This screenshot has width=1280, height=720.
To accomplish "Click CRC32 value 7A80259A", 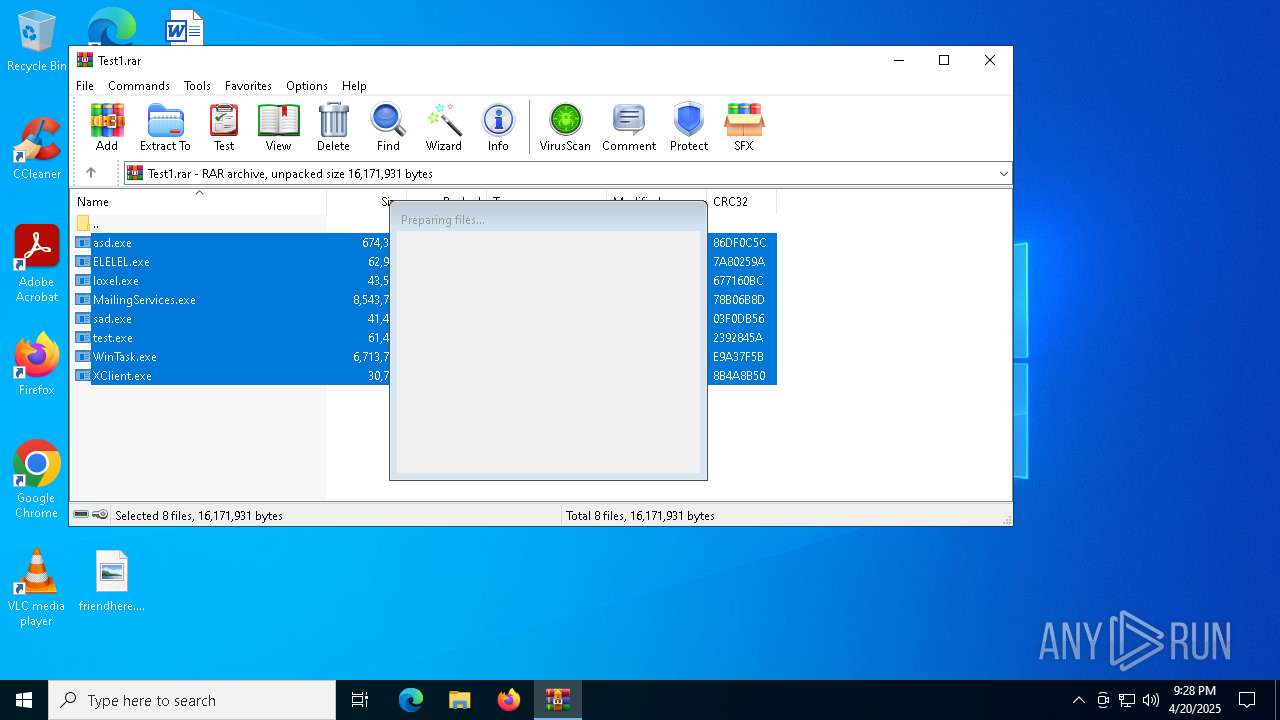I will point(738,262).
